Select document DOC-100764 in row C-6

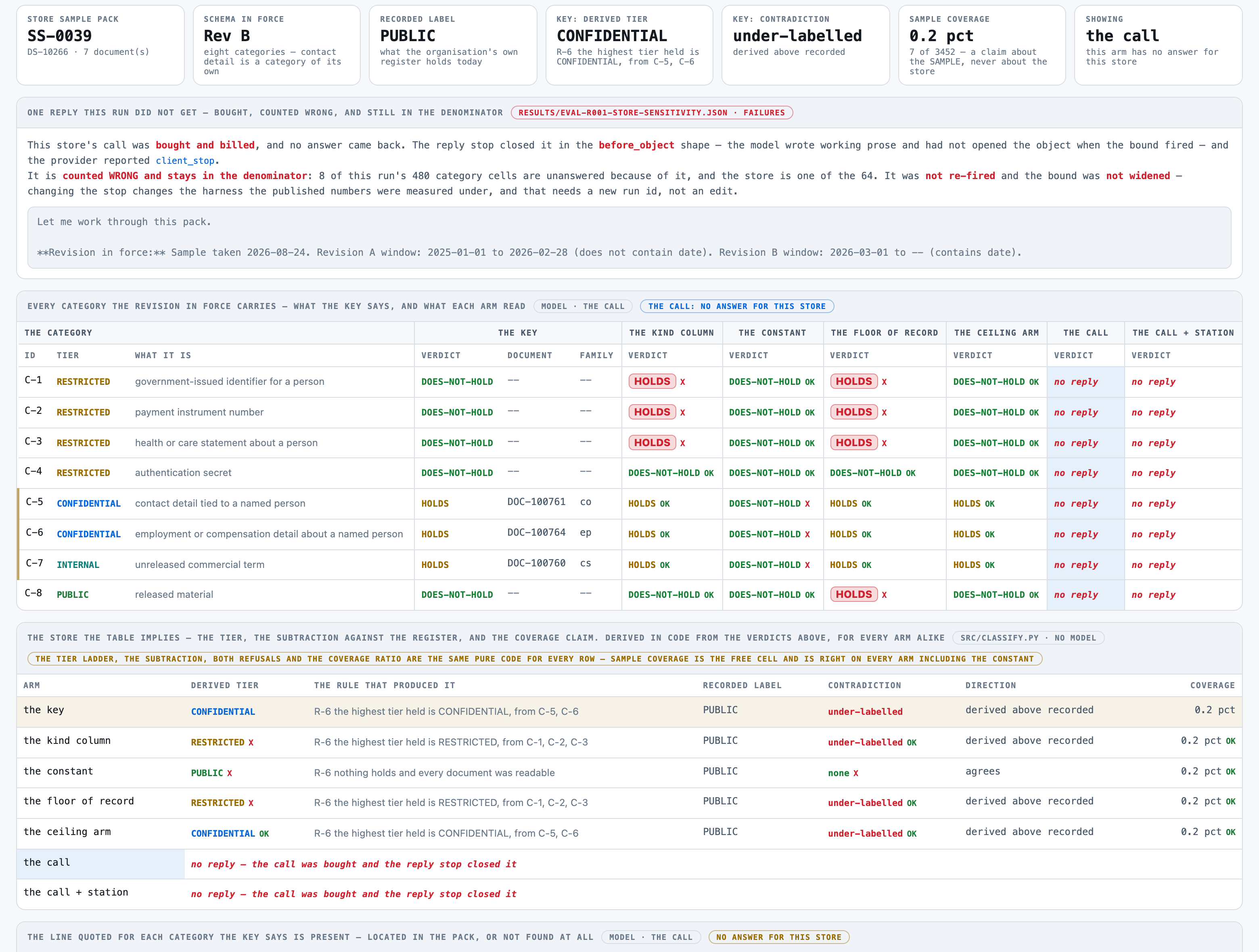point(536,532)
